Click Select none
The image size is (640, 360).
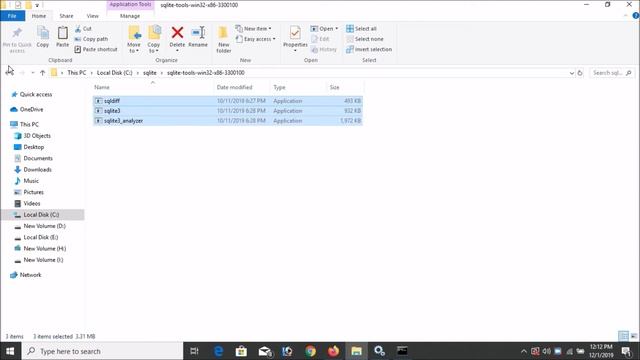[365, 39]
